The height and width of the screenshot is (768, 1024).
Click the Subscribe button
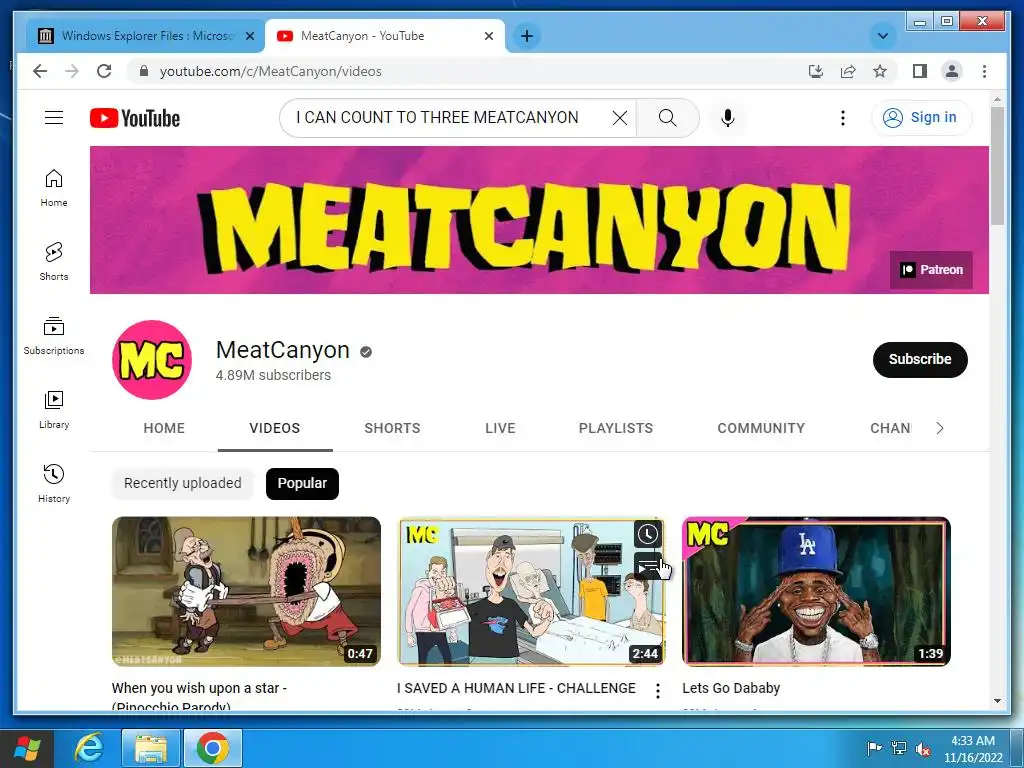coord(920,359)
